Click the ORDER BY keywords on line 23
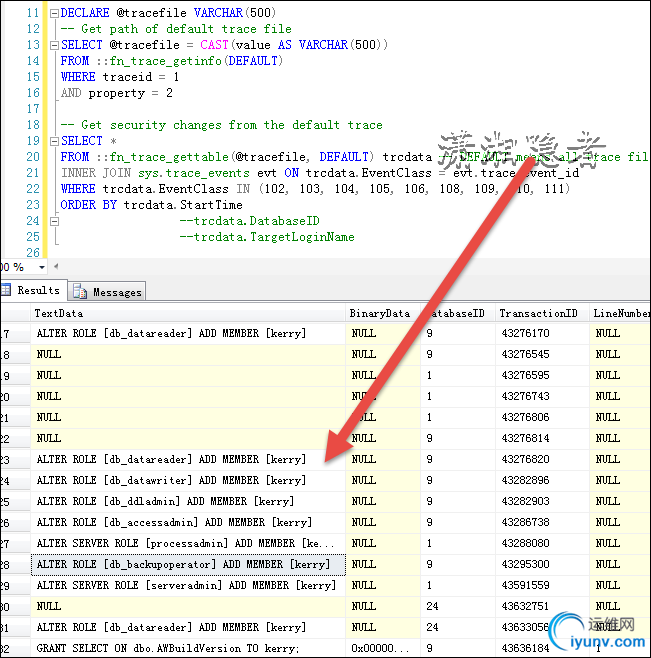 89,205
